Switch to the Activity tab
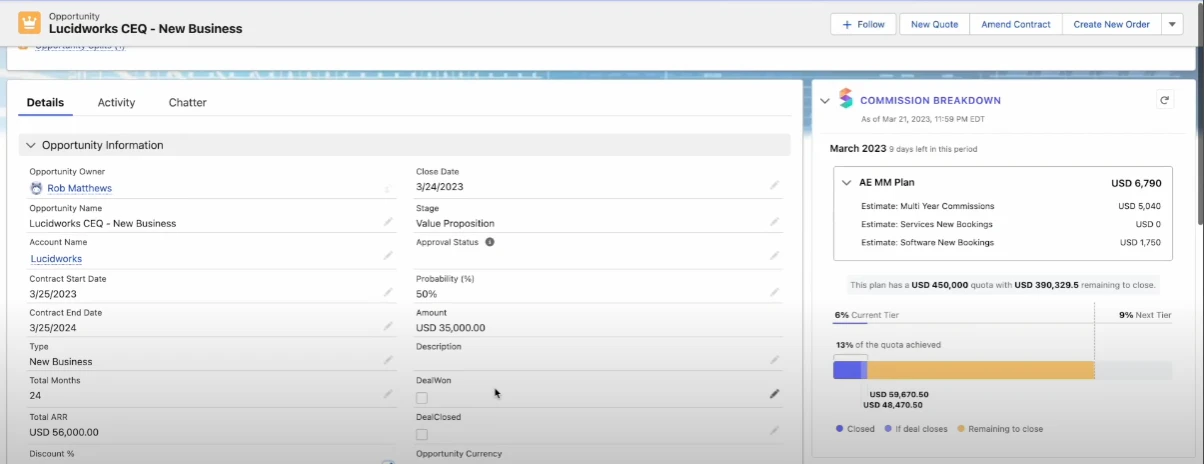The width and height of the screenshot is (1204, 464). 116,102
